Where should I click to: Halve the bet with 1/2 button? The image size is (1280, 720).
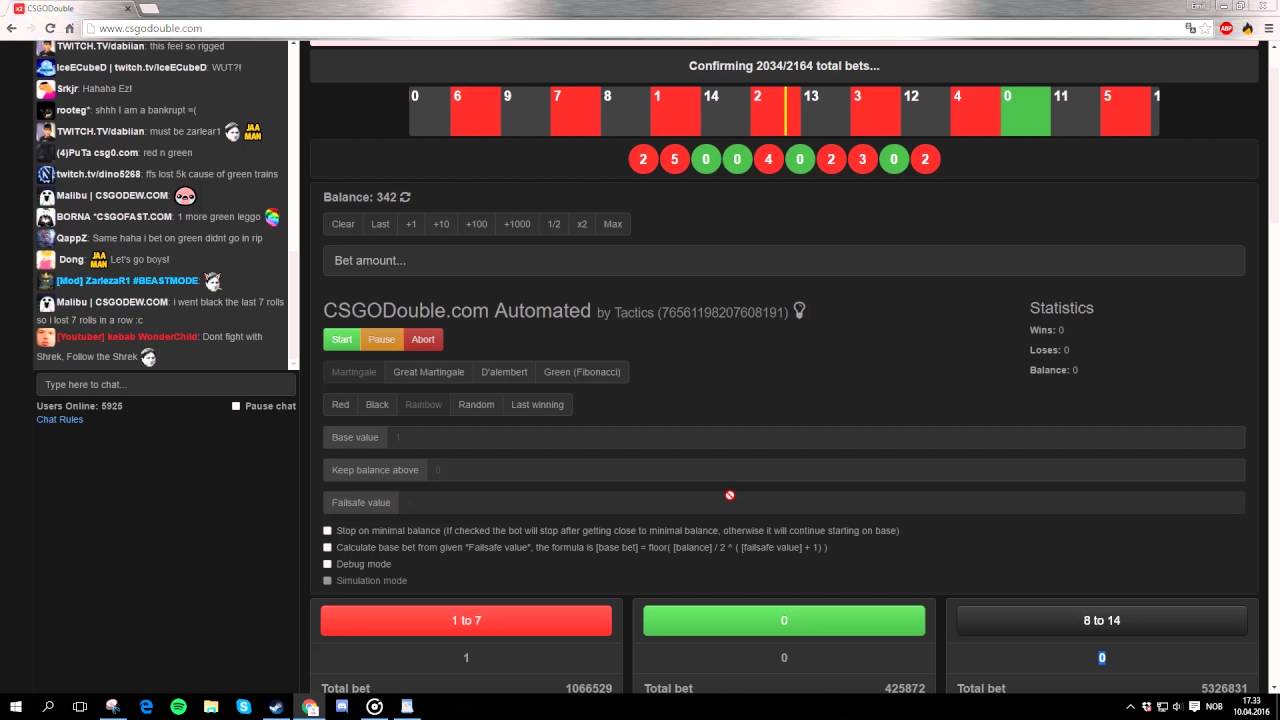point(554,224)
